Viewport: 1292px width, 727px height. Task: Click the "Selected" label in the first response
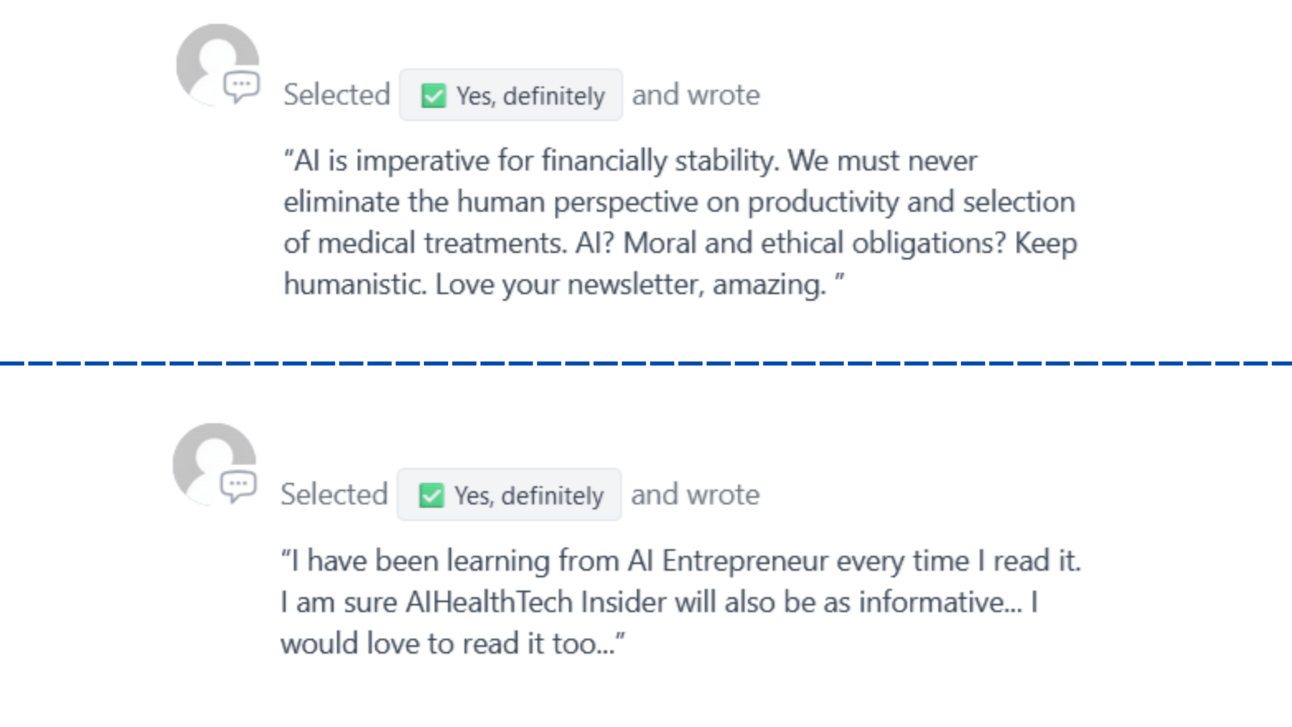(336, 96)
